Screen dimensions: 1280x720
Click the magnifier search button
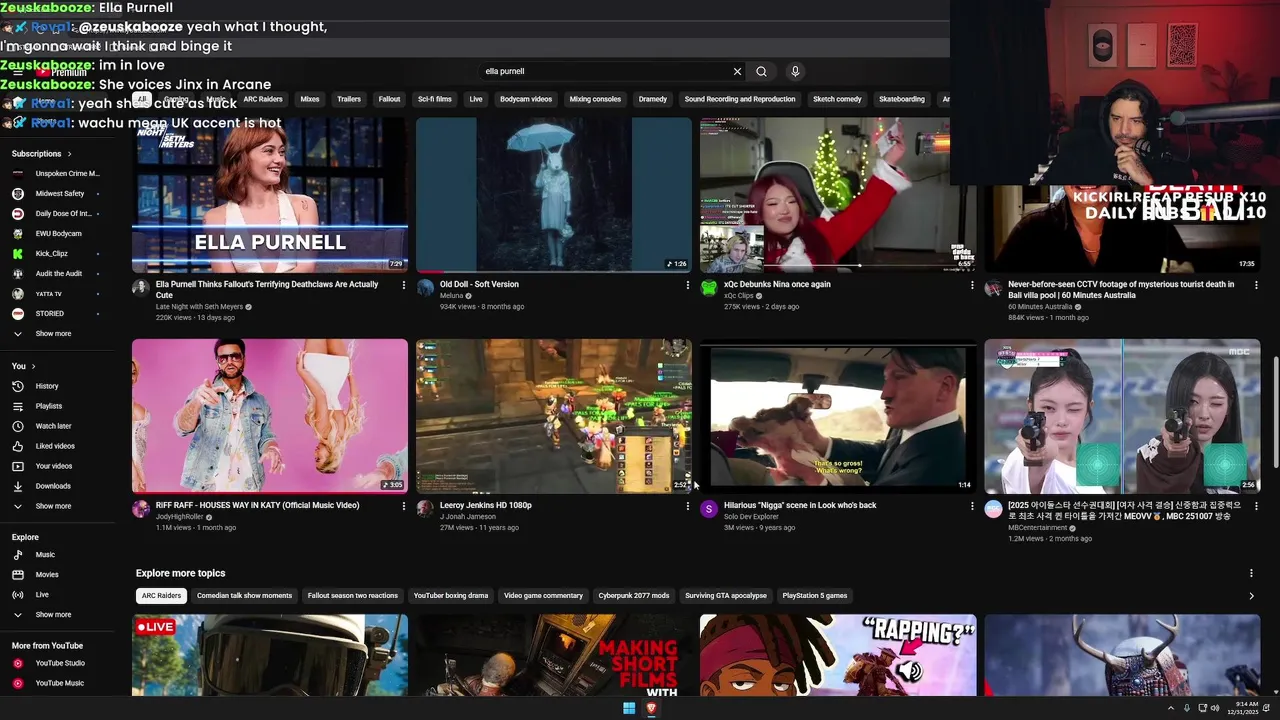point(761,72)
